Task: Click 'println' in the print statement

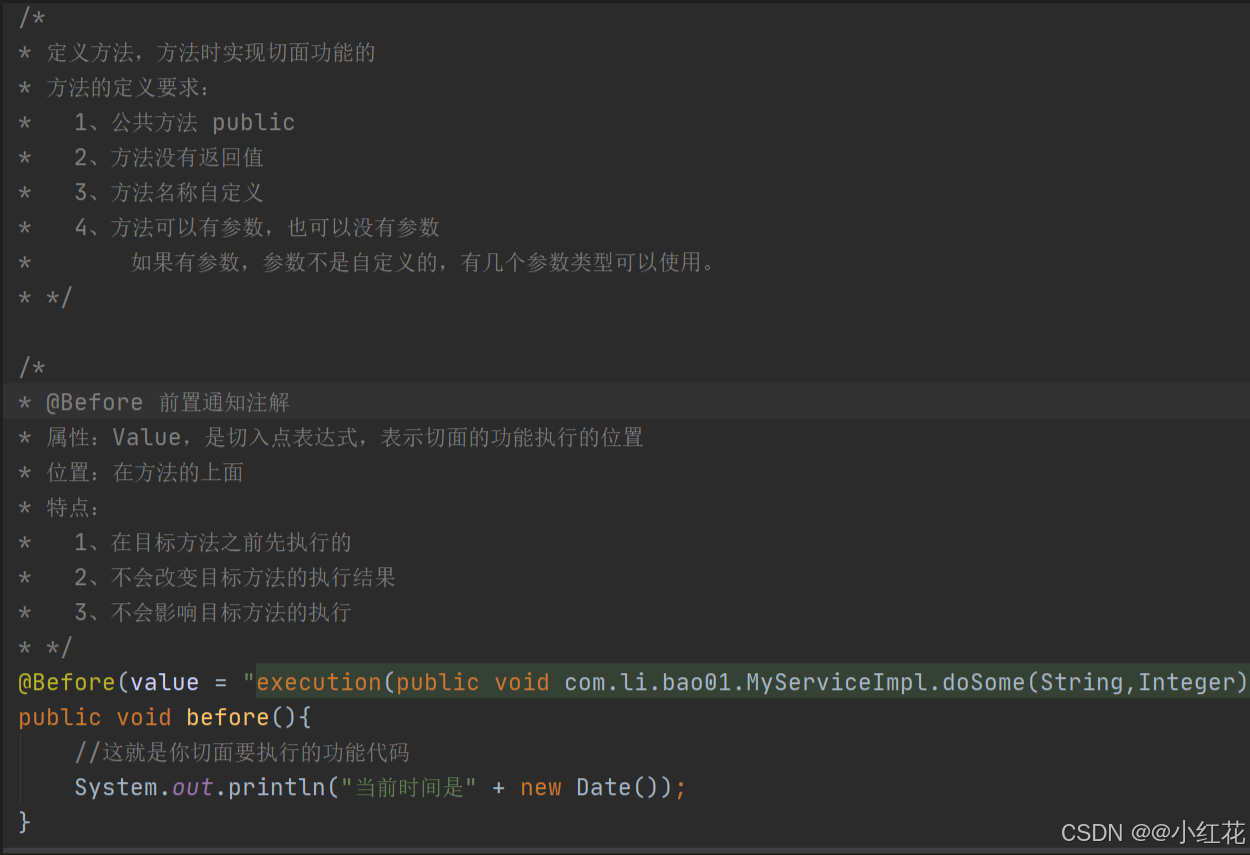Action: click(x=277, y=787)
